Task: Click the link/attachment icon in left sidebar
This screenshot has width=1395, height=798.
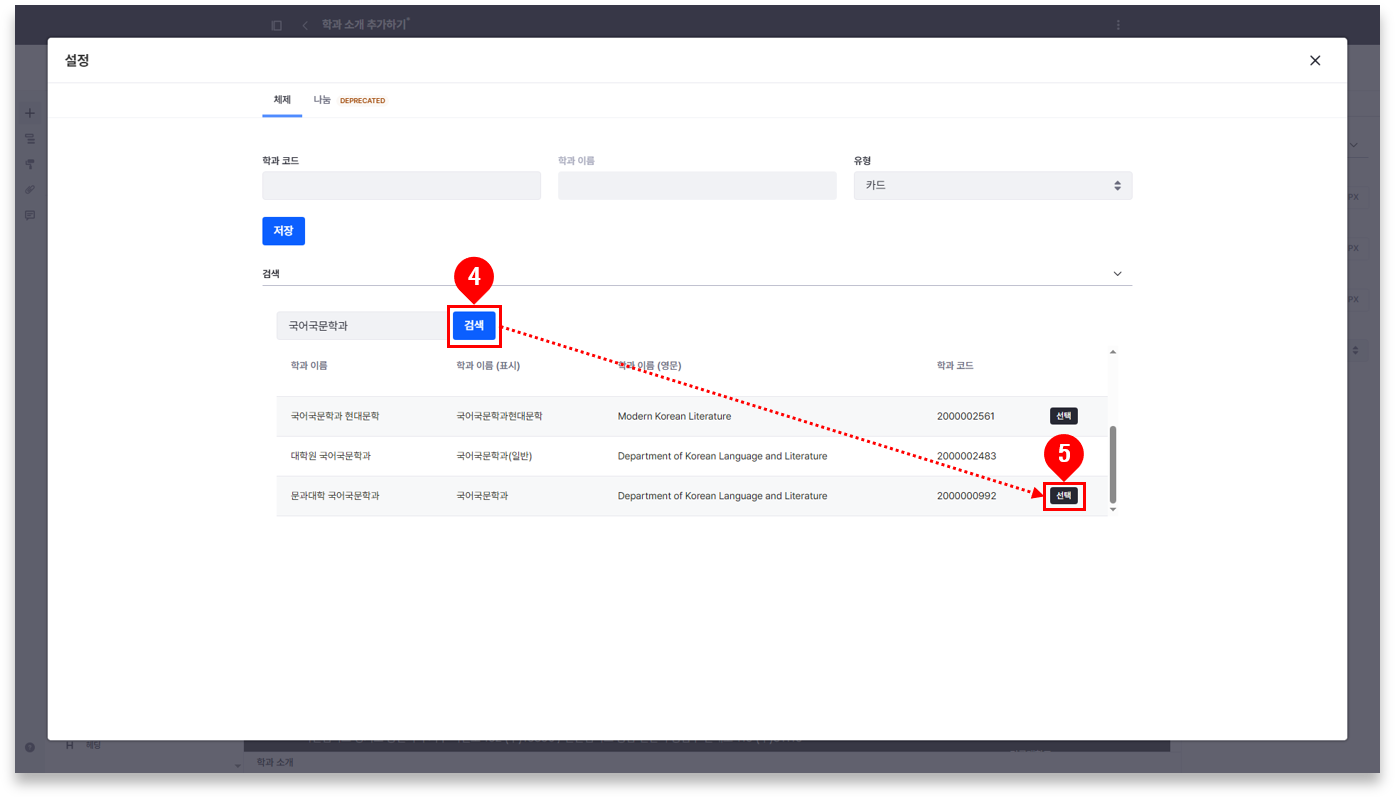Action: tap(30, 189)
